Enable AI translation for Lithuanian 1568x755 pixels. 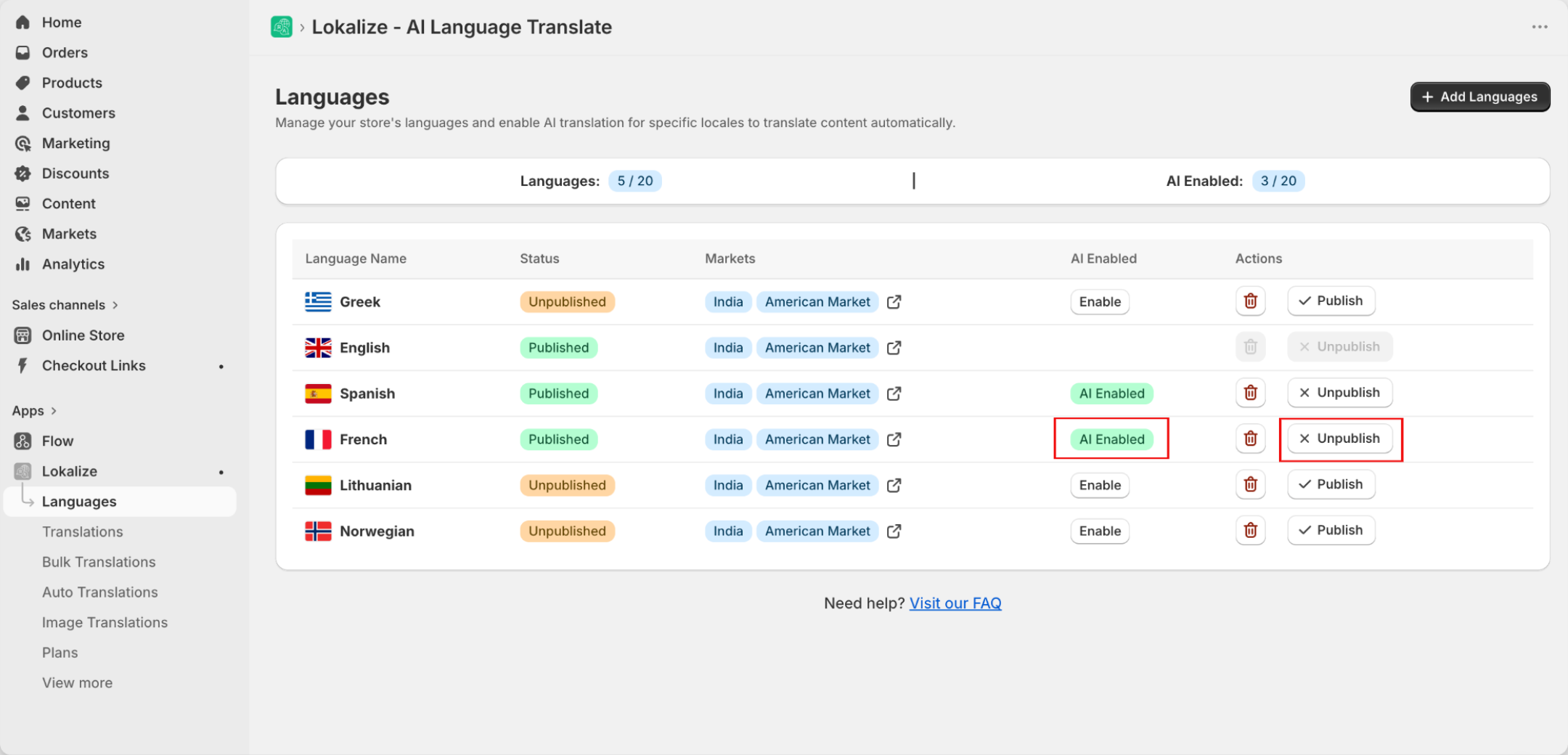coord(1100,485)
